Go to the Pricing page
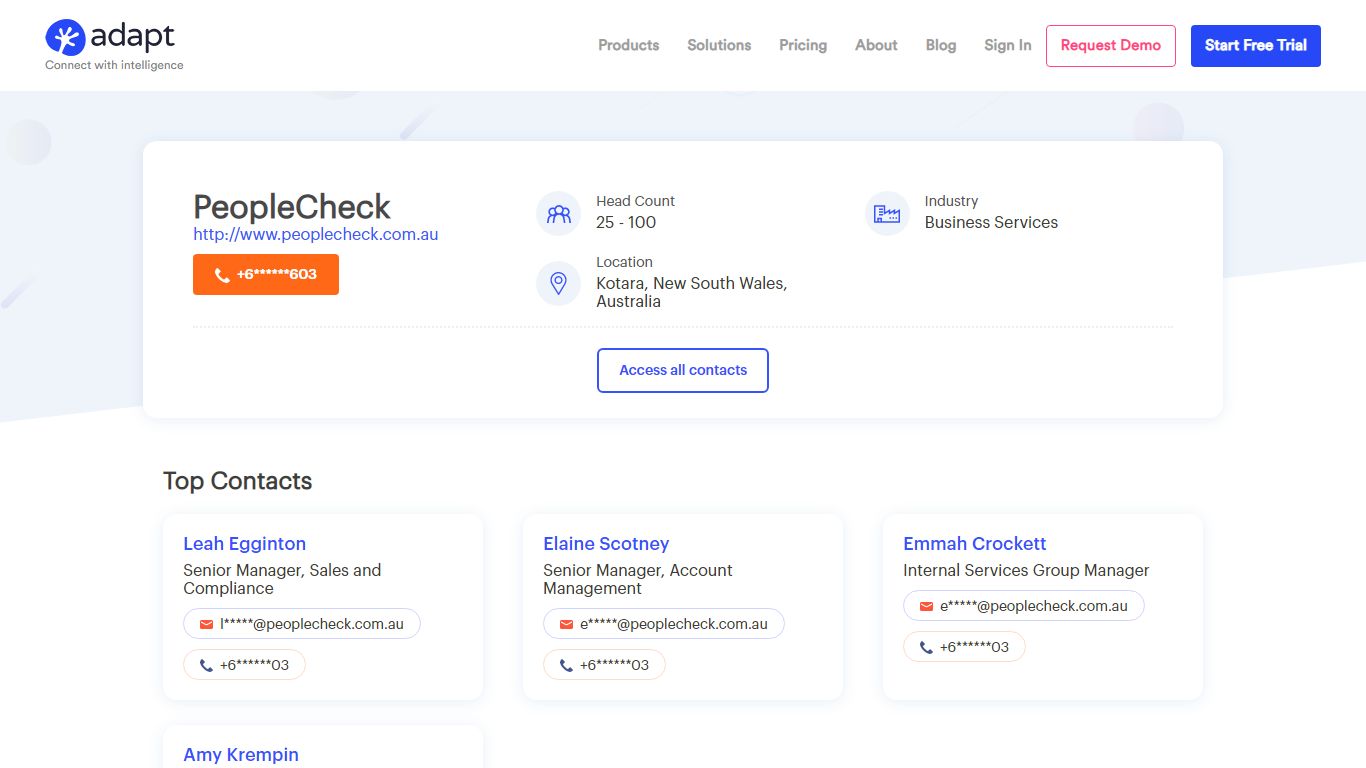 click(x=803, y=45)
